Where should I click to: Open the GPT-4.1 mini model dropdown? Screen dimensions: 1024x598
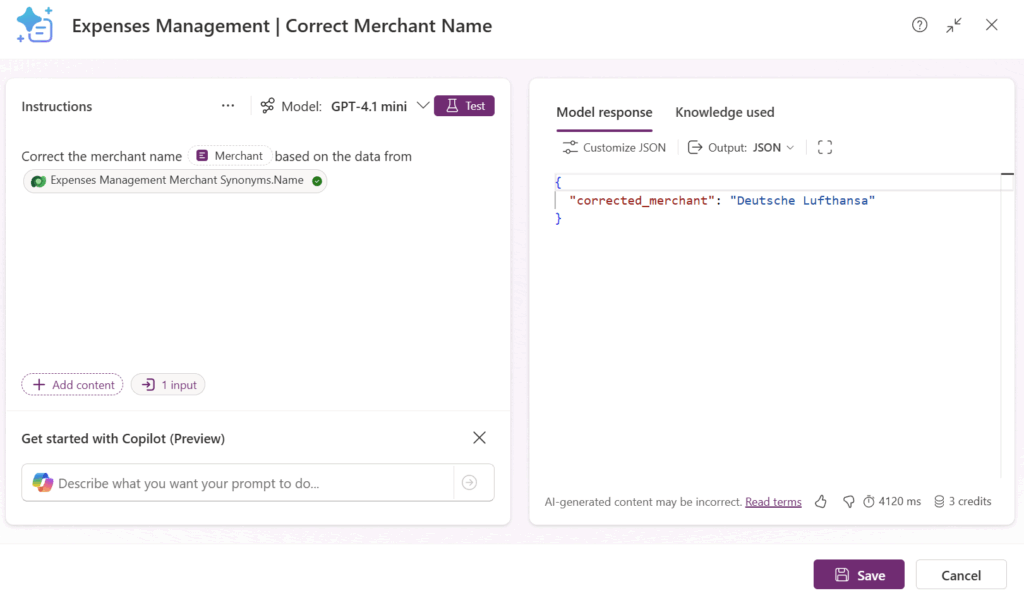(x=422, y=106)
